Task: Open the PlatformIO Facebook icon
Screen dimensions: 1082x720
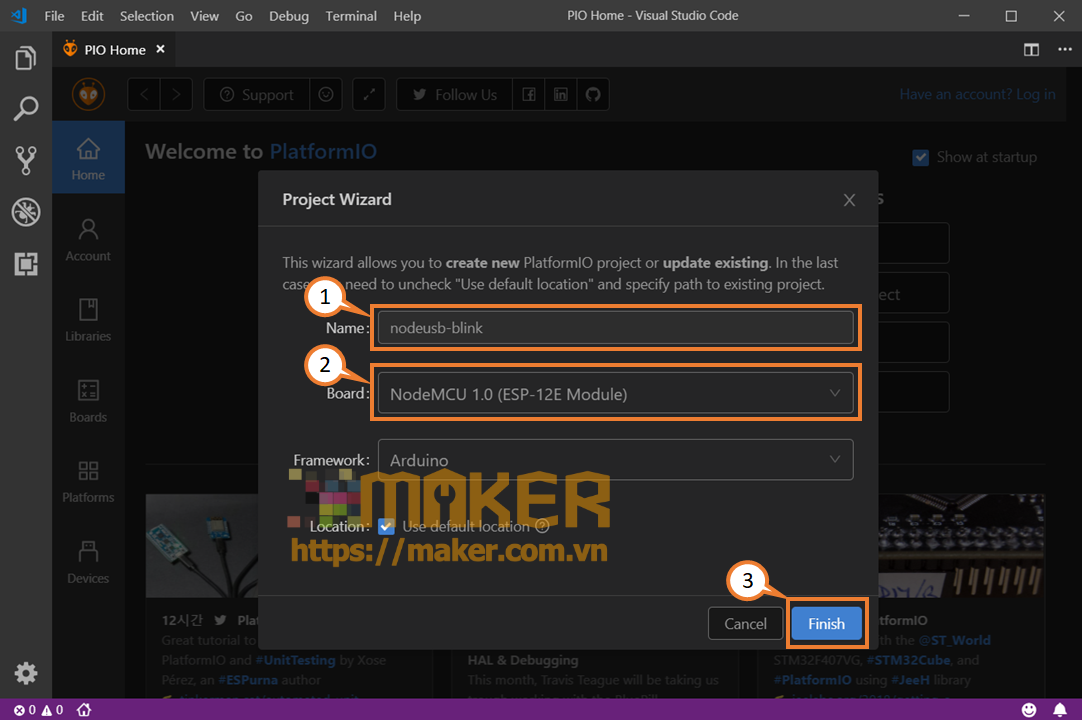Action: pos(529,95)
